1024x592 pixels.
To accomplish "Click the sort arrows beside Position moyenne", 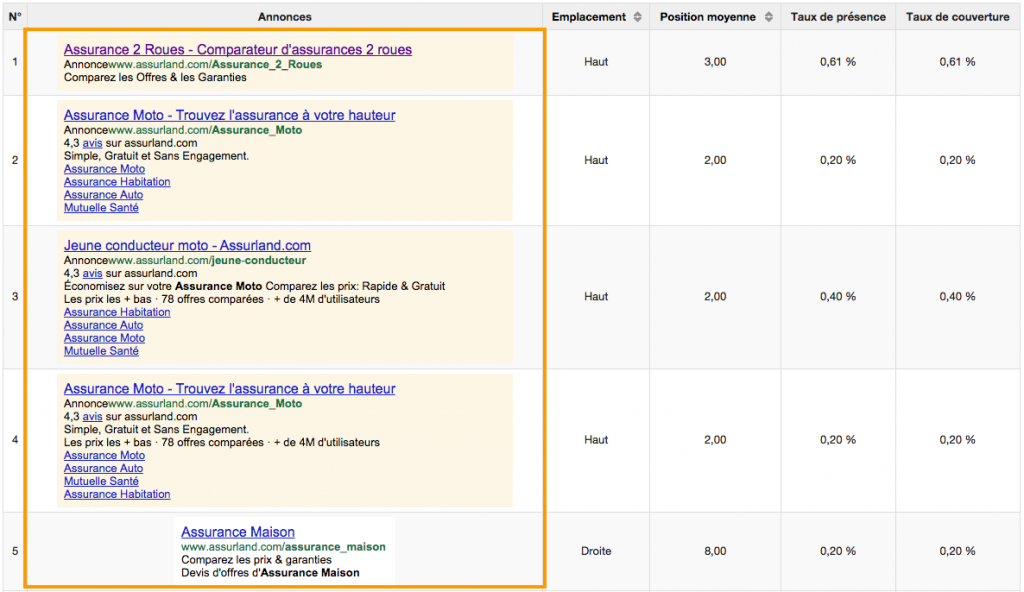I will click(x=769, y=17).
